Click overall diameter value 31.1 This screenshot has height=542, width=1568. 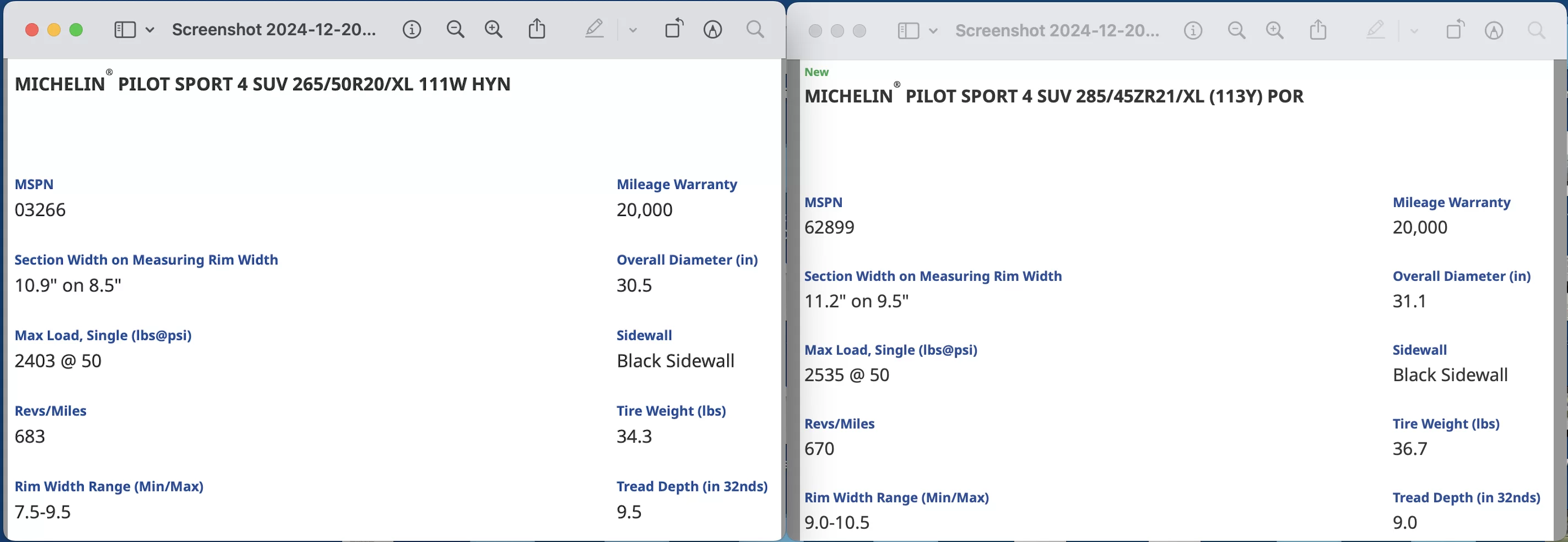click(1410, 301)
